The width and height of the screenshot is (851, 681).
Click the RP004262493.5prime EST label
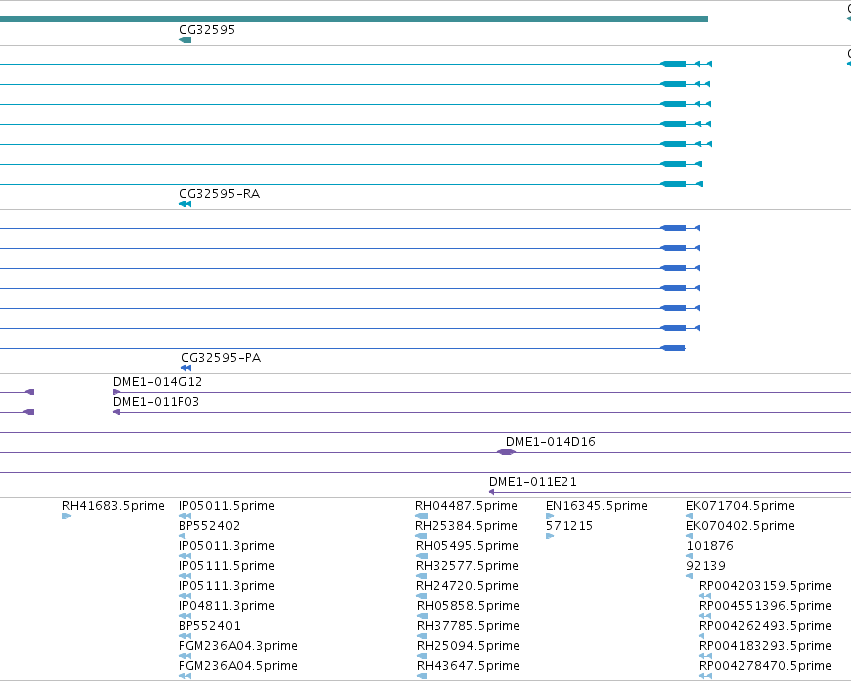coord(765,626)
